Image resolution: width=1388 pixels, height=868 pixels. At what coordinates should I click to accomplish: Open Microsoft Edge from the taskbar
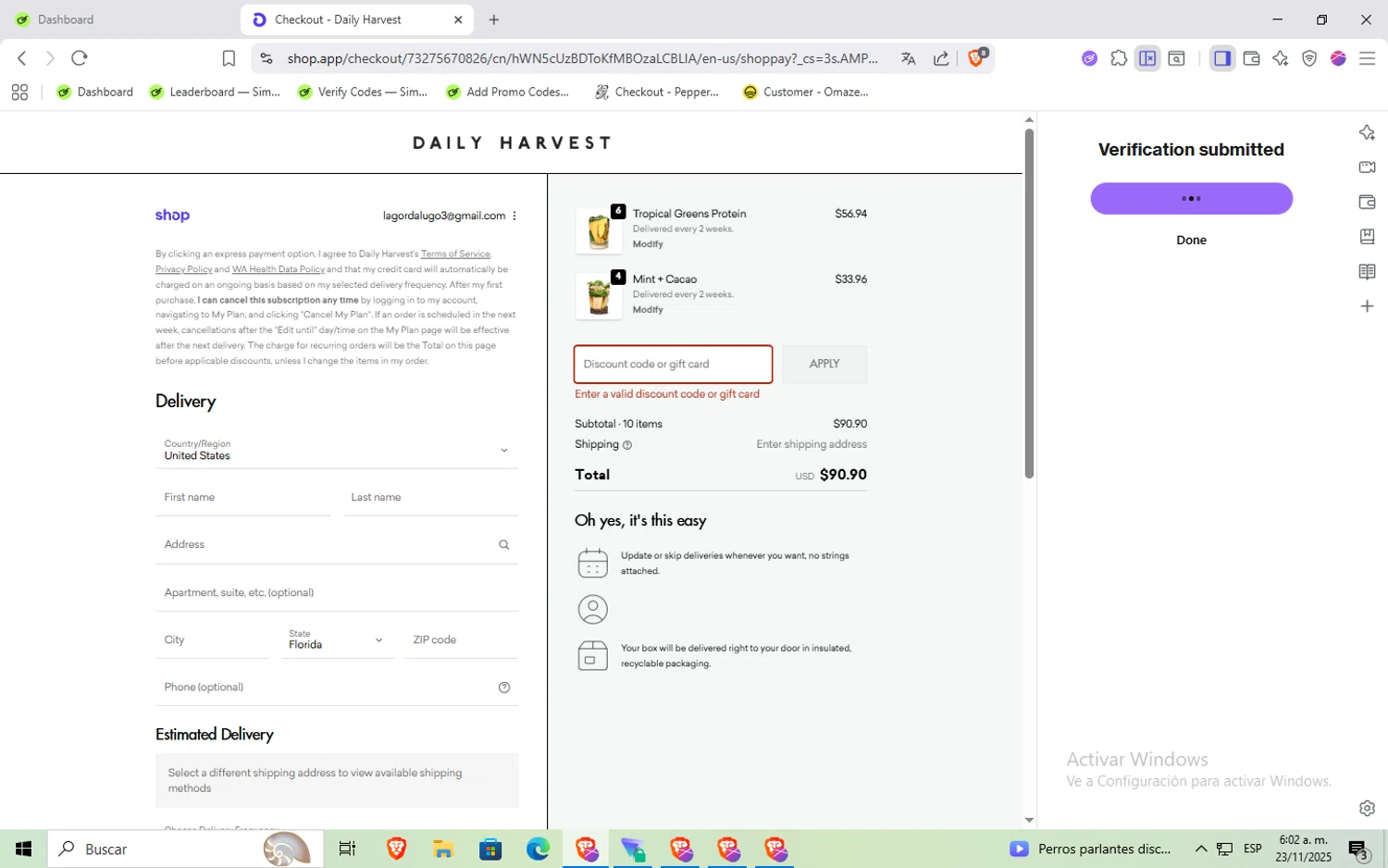pos(538,849)
